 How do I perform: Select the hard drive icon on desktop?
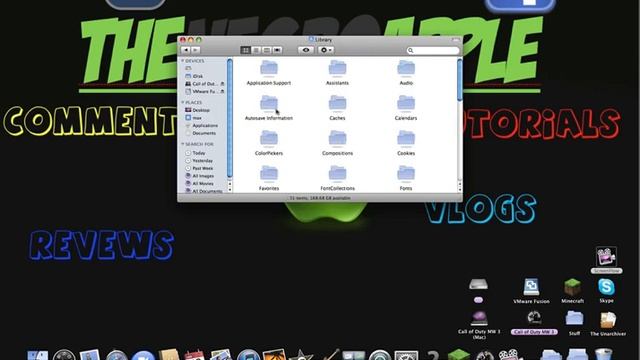(x=478, y=284)
